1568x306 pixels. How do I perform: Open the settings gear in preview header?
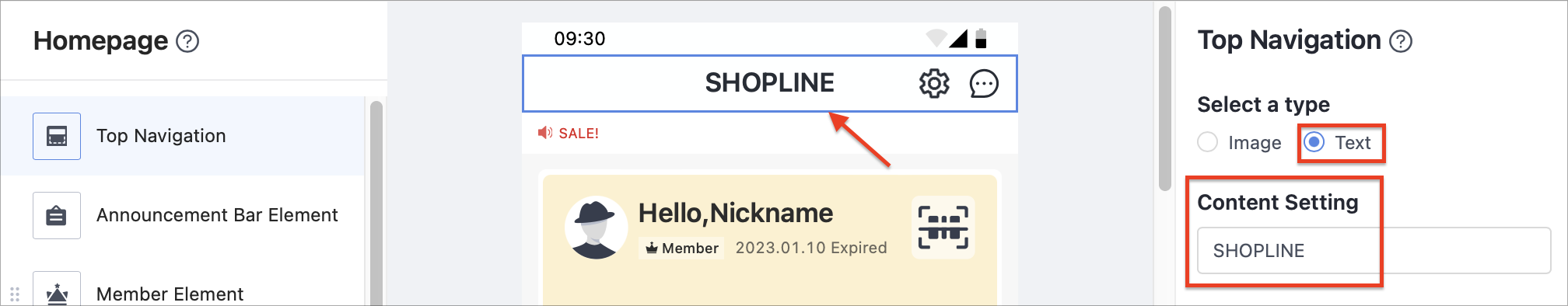(x=934, y=83)
